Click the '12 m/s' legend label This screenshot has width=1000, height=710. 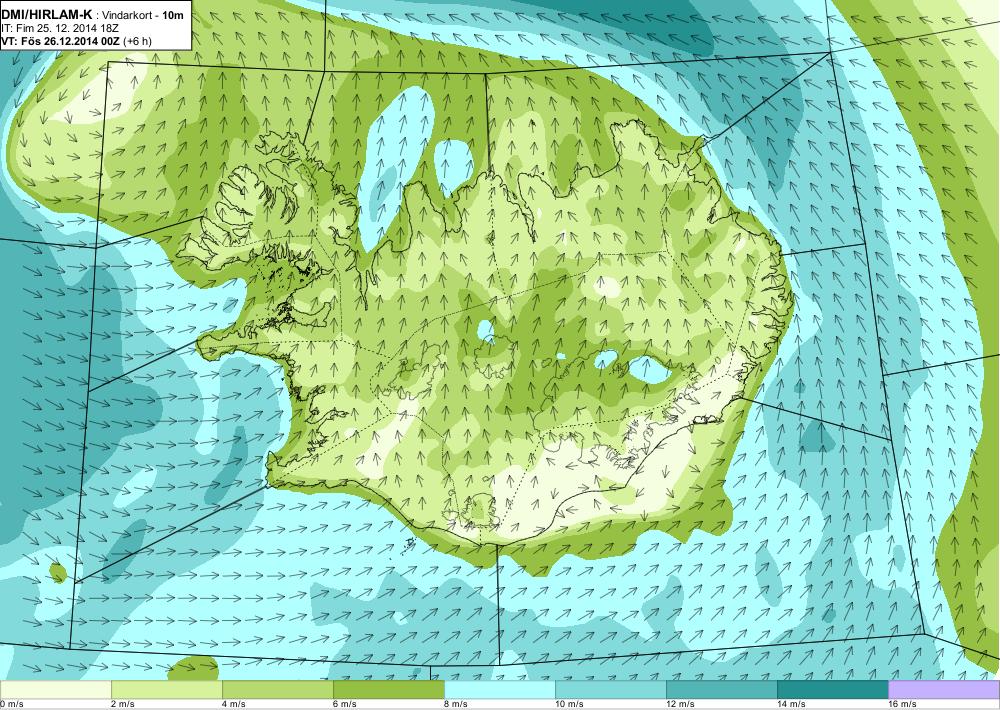(680, 704)
